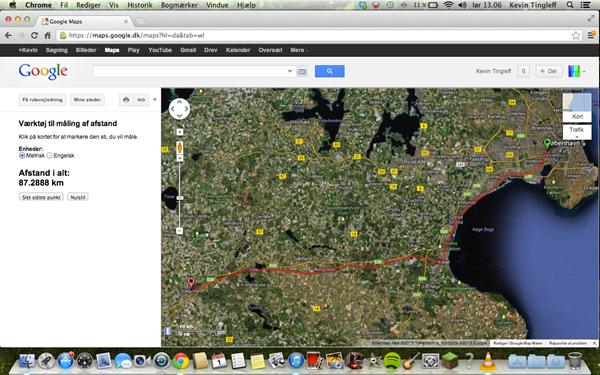Viewport: 600px width, 375px height.
Task: Click the print icon in Maps toolbar
Action: pyautogui.click(x=126, y=100)
